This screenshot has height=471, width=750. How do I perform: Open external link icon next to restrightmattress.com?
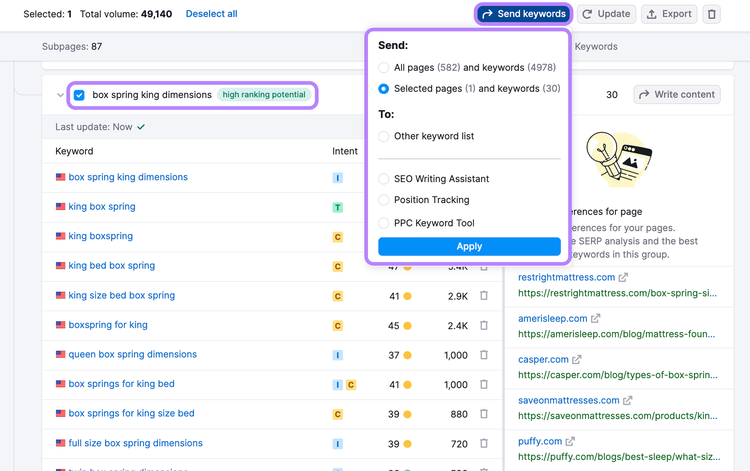point(623,277)
